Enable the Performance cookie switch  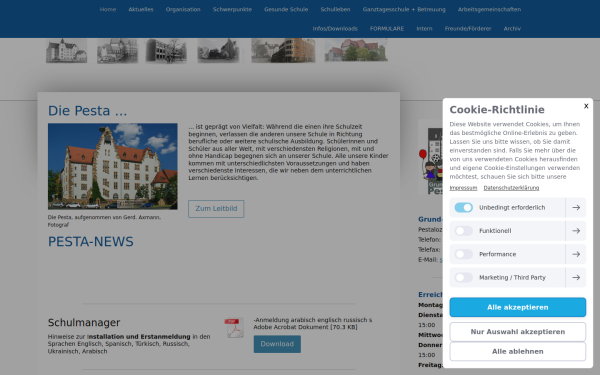click(463, 254)
